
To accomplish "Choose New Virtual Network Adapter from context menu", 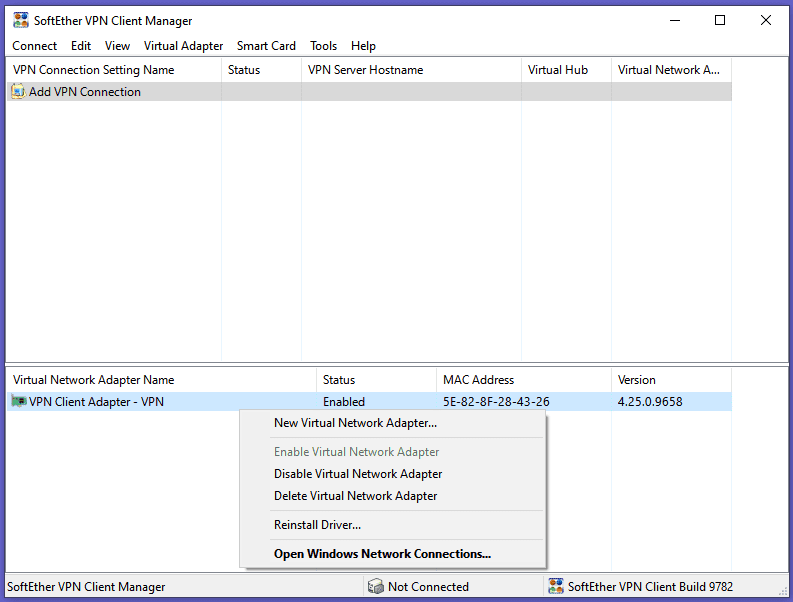I will click(x=393, y=423).
